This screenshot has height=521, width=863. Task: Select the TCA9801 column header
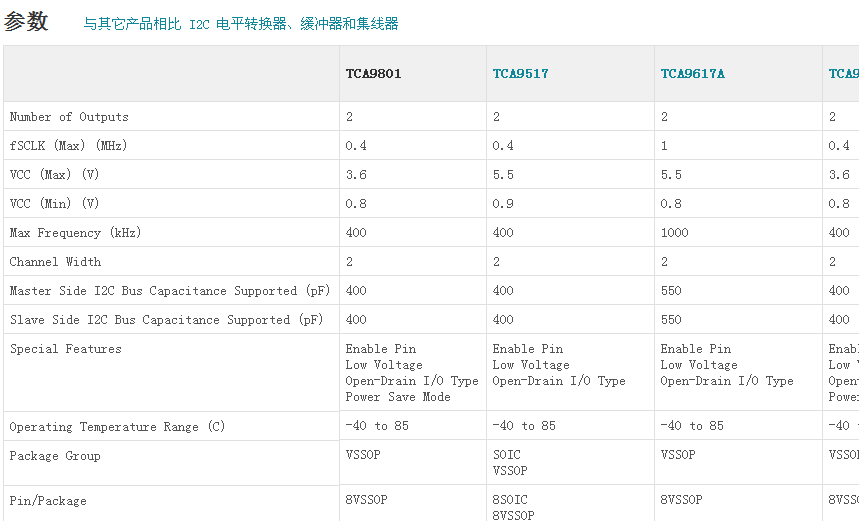pos(373,74)
